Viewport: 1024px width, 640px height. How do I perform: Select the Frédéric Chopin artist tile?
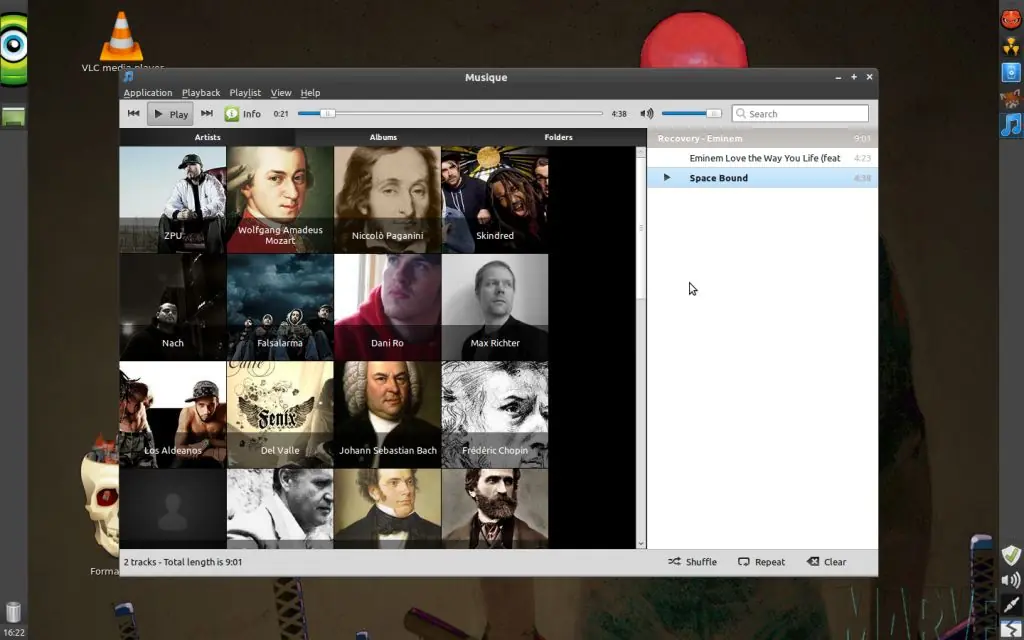495,415
